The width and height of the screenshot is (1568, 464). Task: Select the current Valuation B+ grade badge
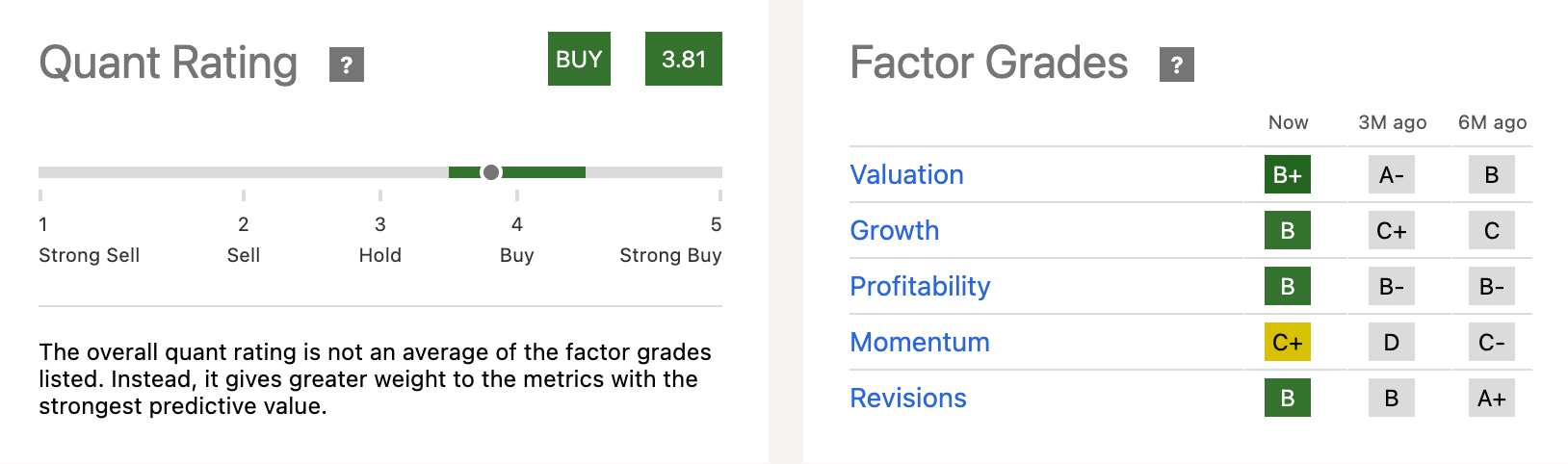(x=1288, y=174)
